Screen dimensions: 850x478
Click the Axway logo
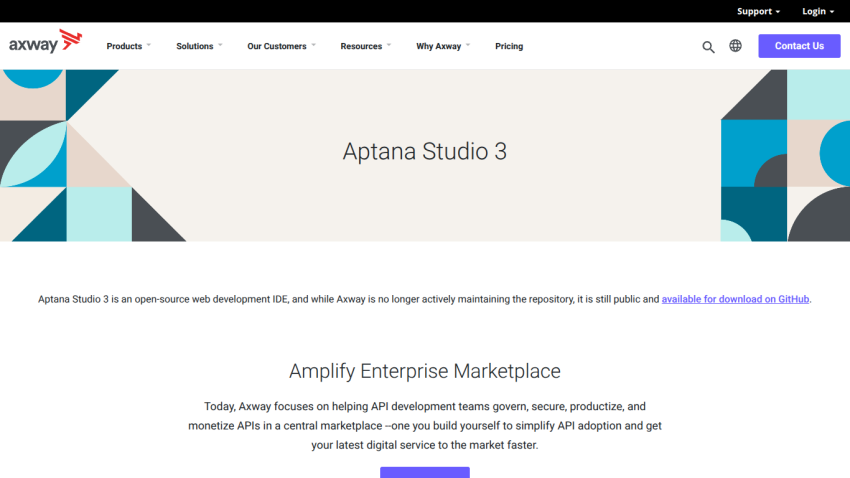coord(46,42)
